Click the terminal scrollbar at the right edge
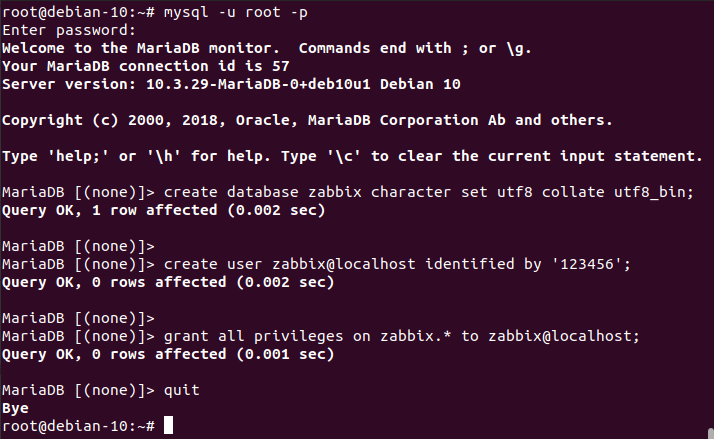Image resolution: width=714 pixels, height=439 pixels. 711,433
